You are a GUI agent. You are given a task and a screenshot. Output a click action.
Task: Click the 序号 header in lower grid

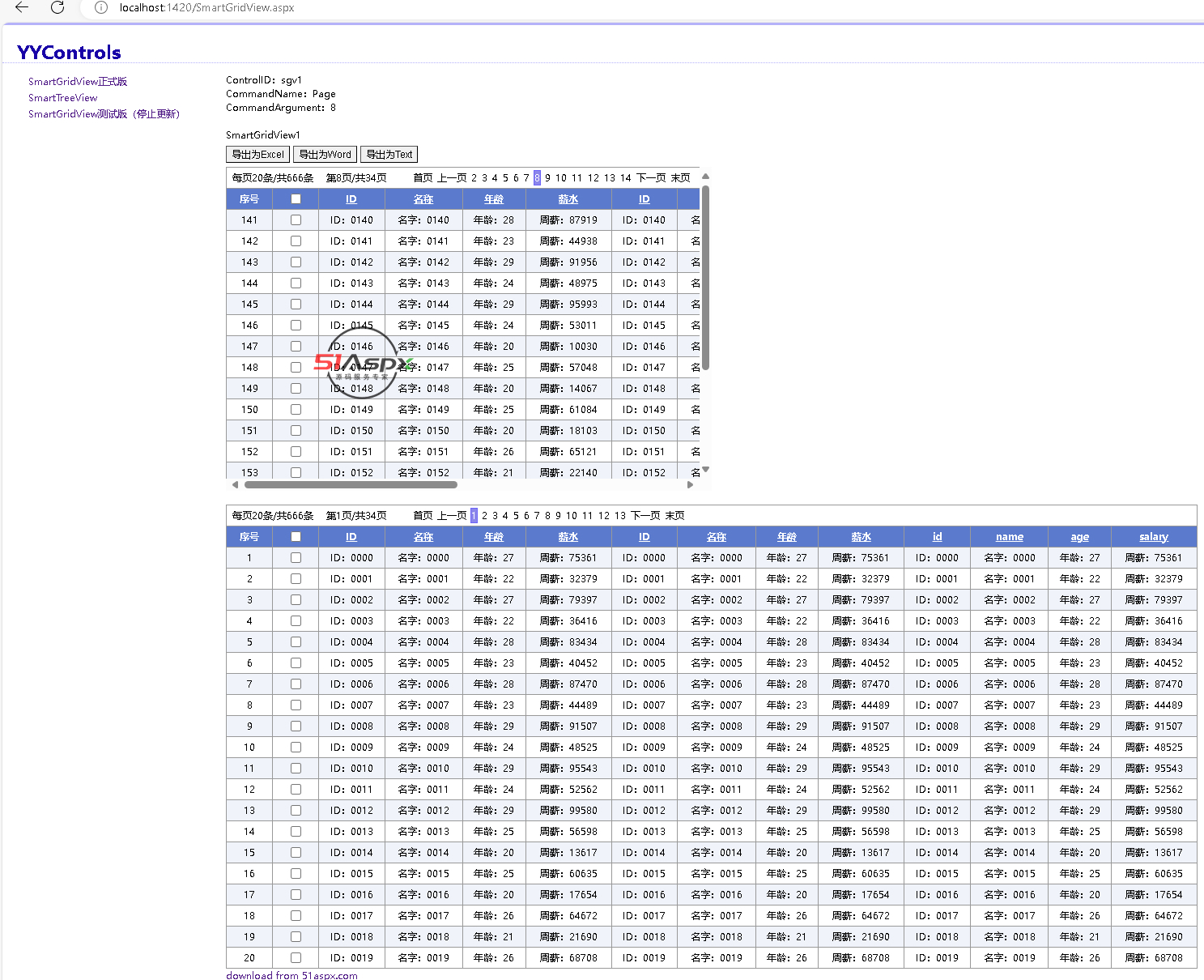(249, 537)
